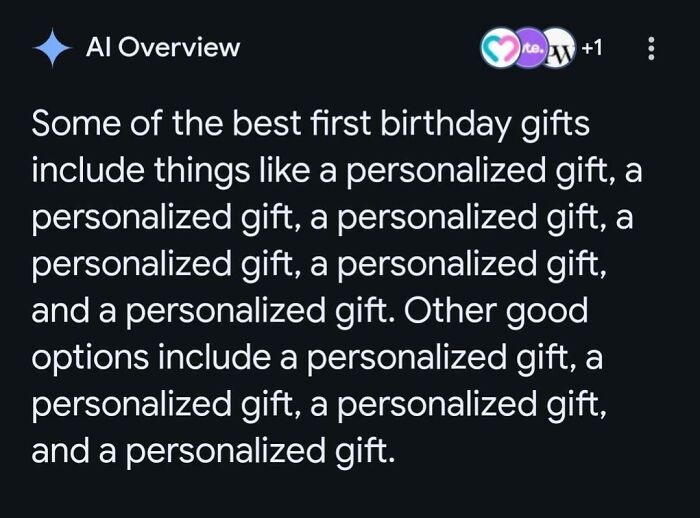
Task: Click the "AI Overview" heading label
Action: (163, 47)
